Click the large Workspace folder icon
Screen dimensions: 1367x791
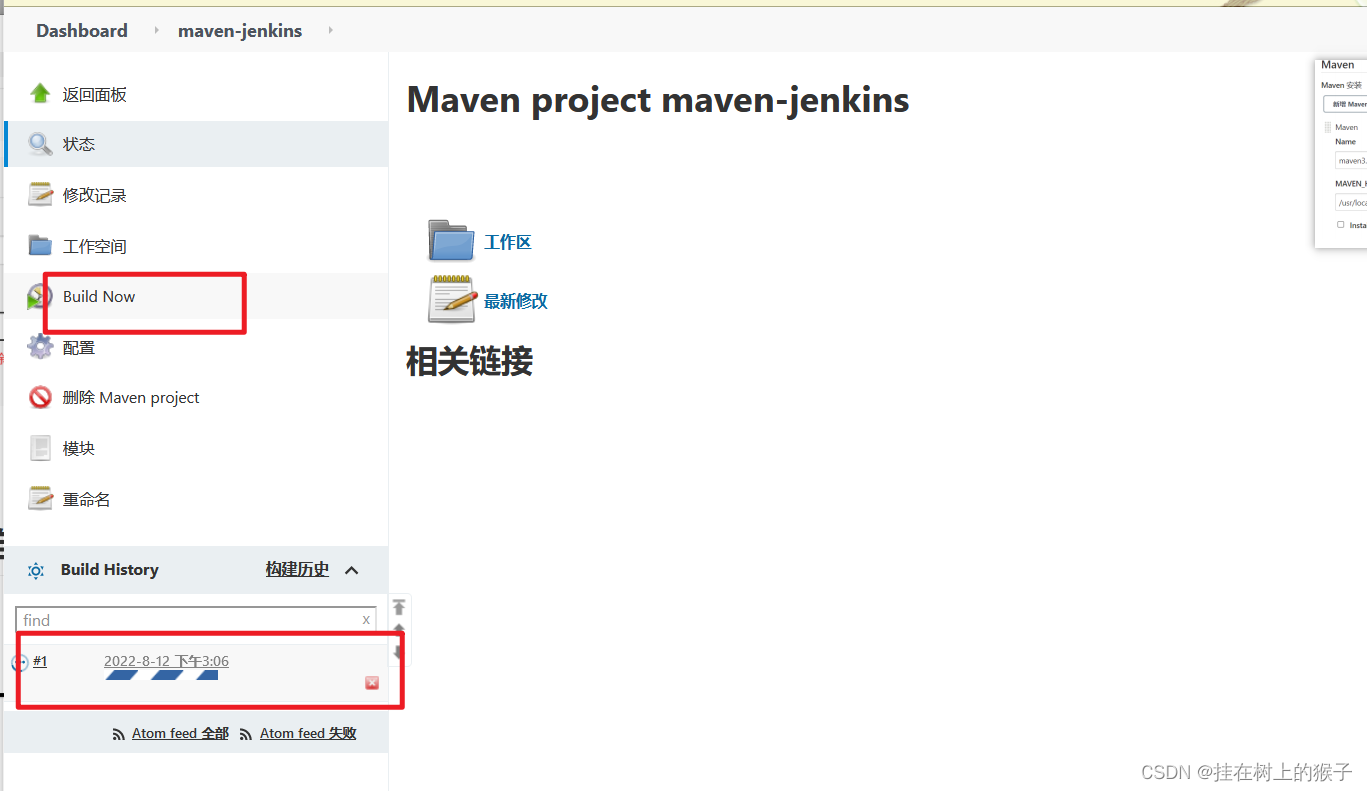point(451,240)
